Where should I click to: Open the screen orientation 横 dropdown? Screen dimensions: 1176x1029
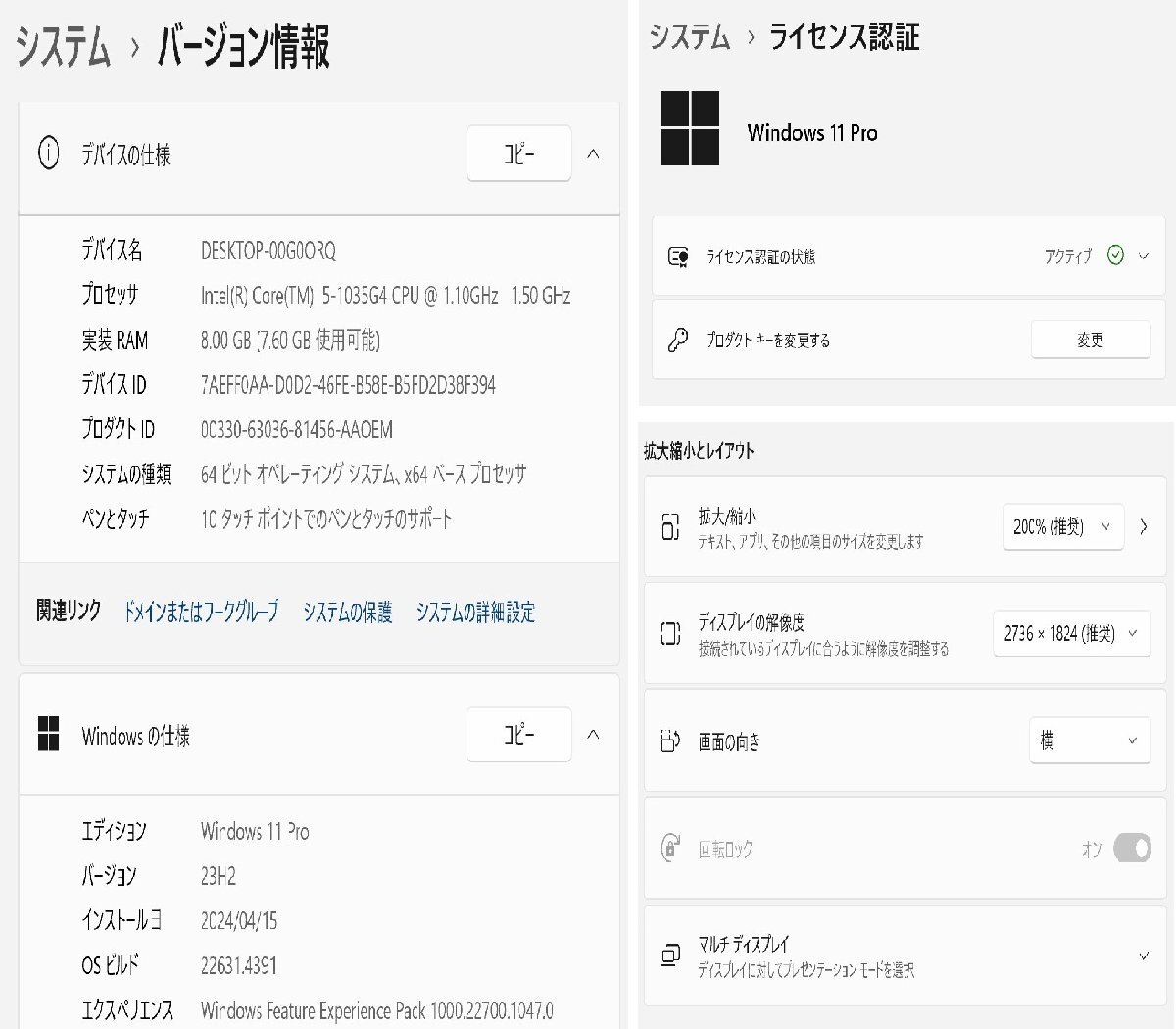(x=1089, y=741)
